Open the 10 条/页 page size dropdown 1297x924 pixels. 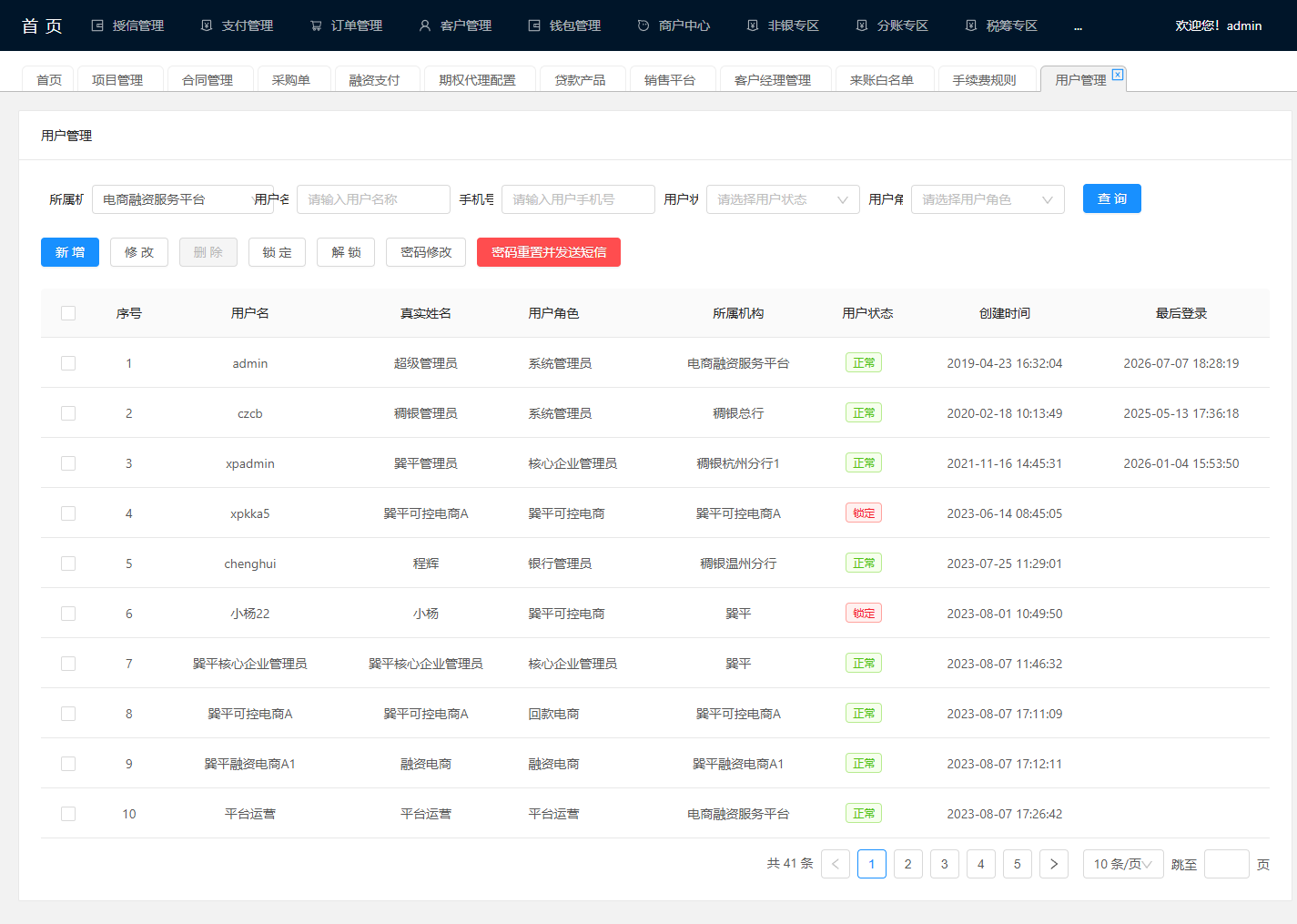(1123, 864)
